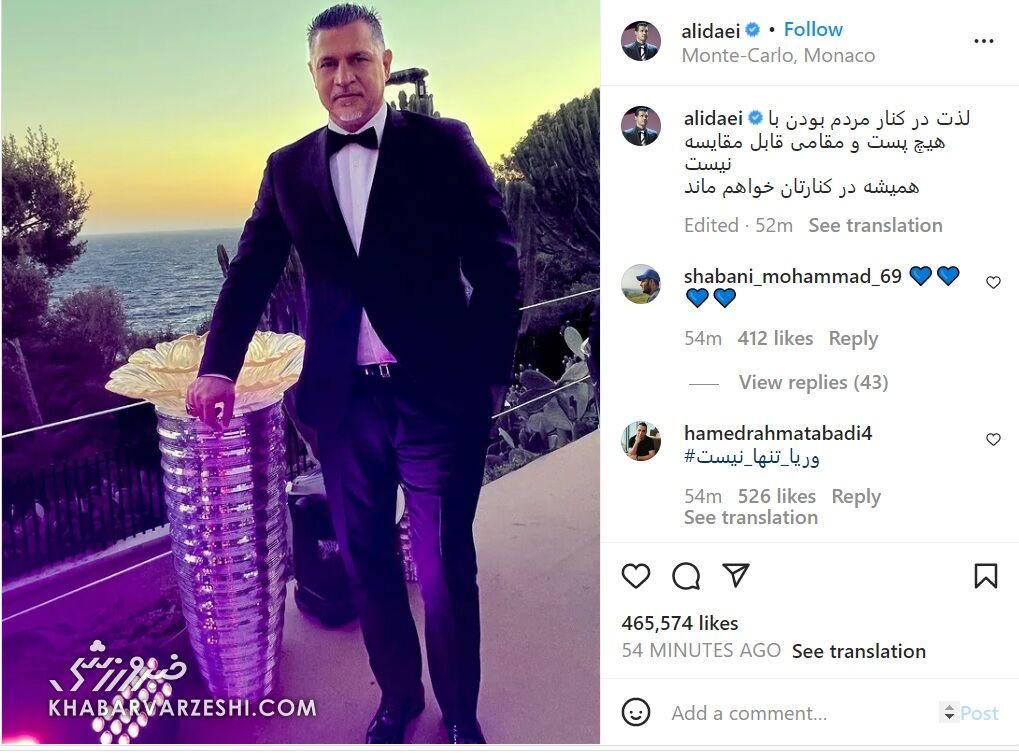View the 465,574 likes list
The width and height of the screenshot is (1019, 753).
coord(680,624)
